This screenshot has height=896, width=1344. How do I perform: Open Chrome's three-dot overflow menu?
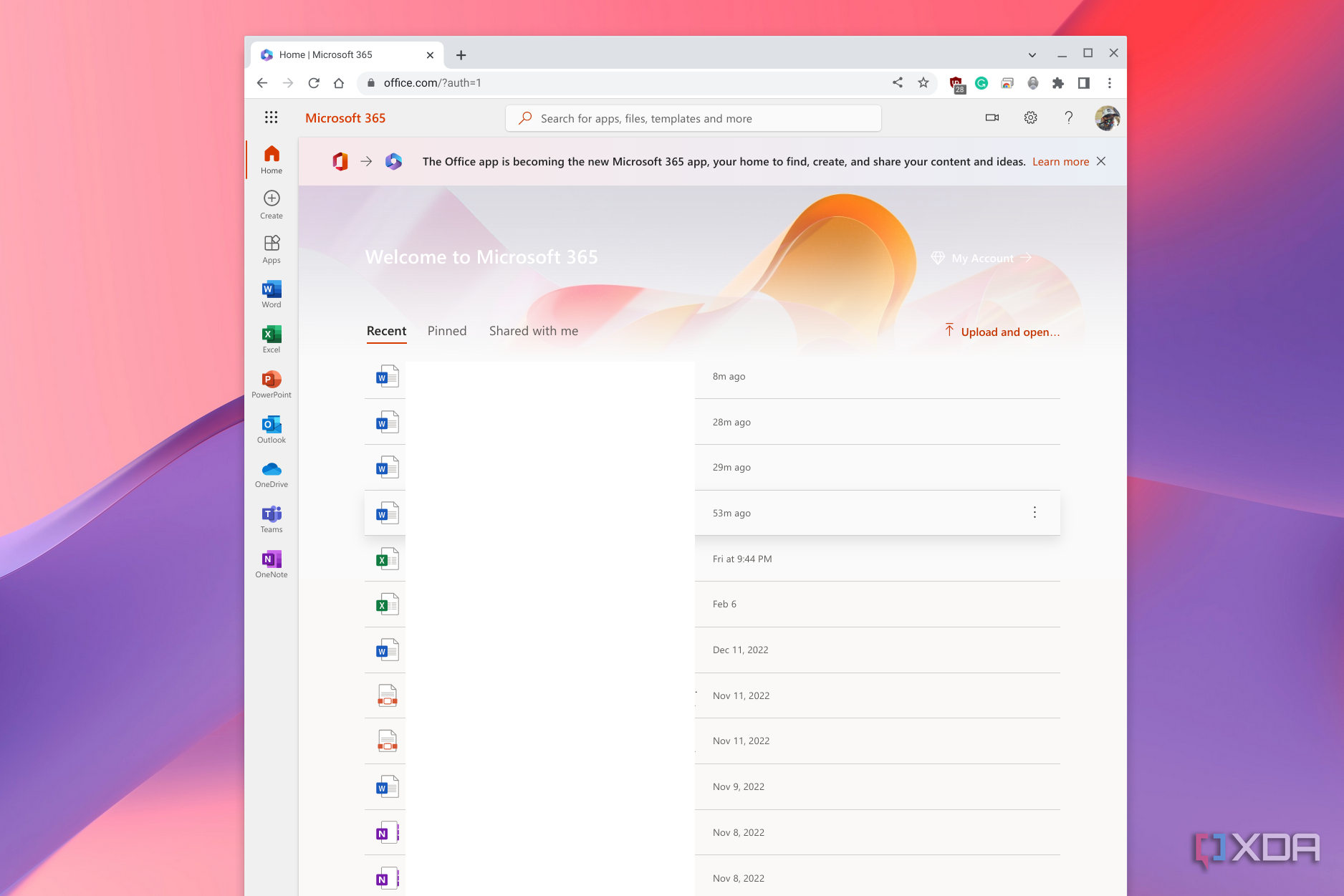click(1110, 82)
